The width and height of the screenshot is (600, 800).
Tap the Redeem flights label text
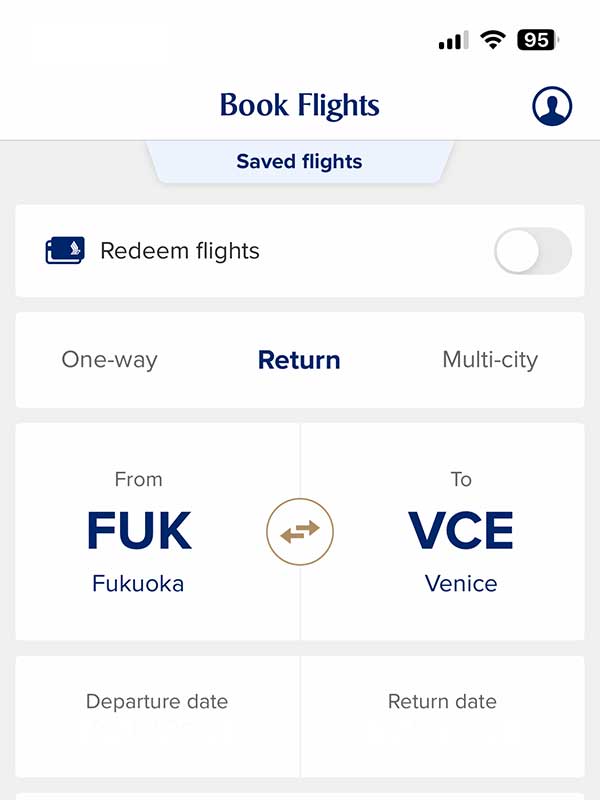pos(180,251)
